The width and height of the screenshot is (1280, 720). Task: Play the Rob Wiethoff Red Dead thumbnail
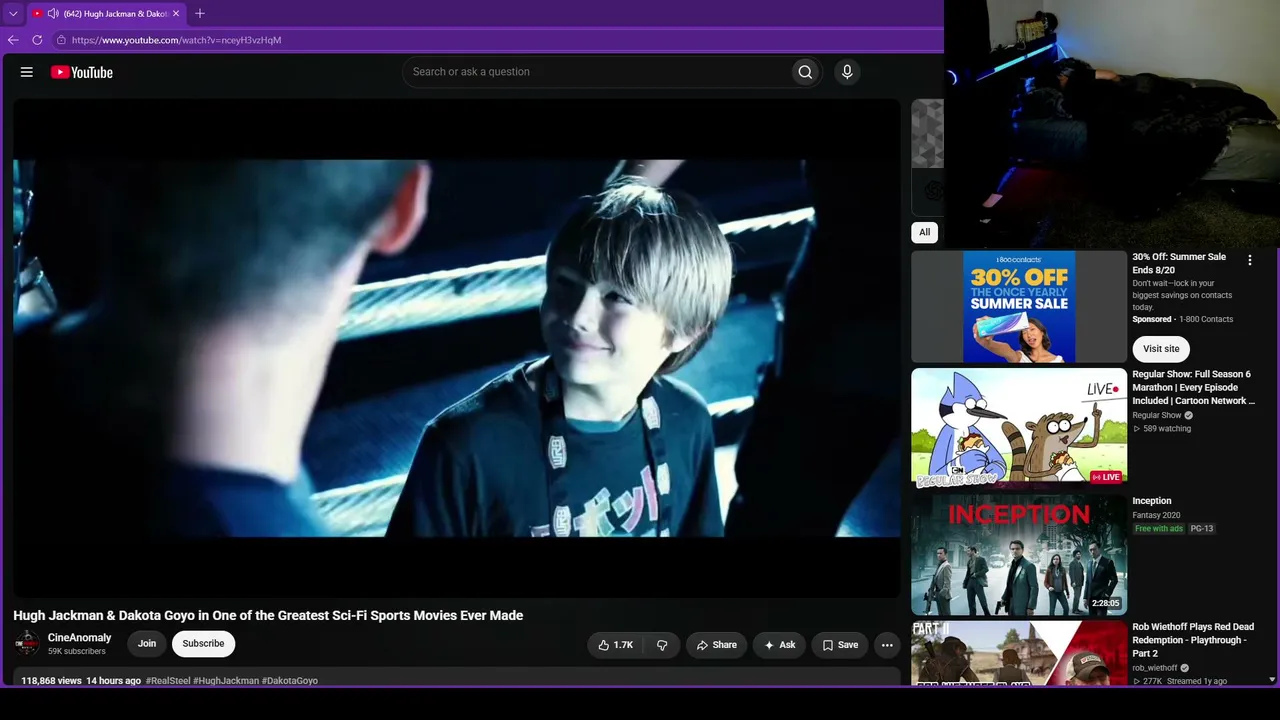click(x=1019, y=654)
